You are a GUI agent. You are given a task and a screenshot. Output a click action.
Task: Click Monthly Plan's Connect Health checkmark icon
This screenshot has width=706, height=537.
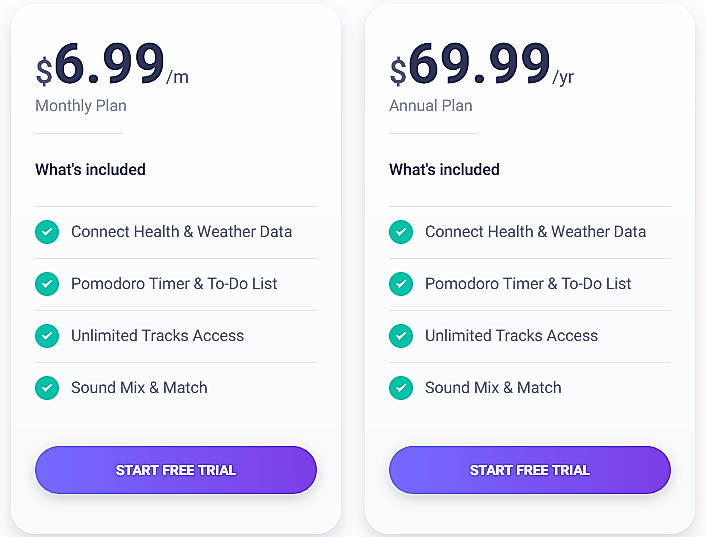pos(47,232)
